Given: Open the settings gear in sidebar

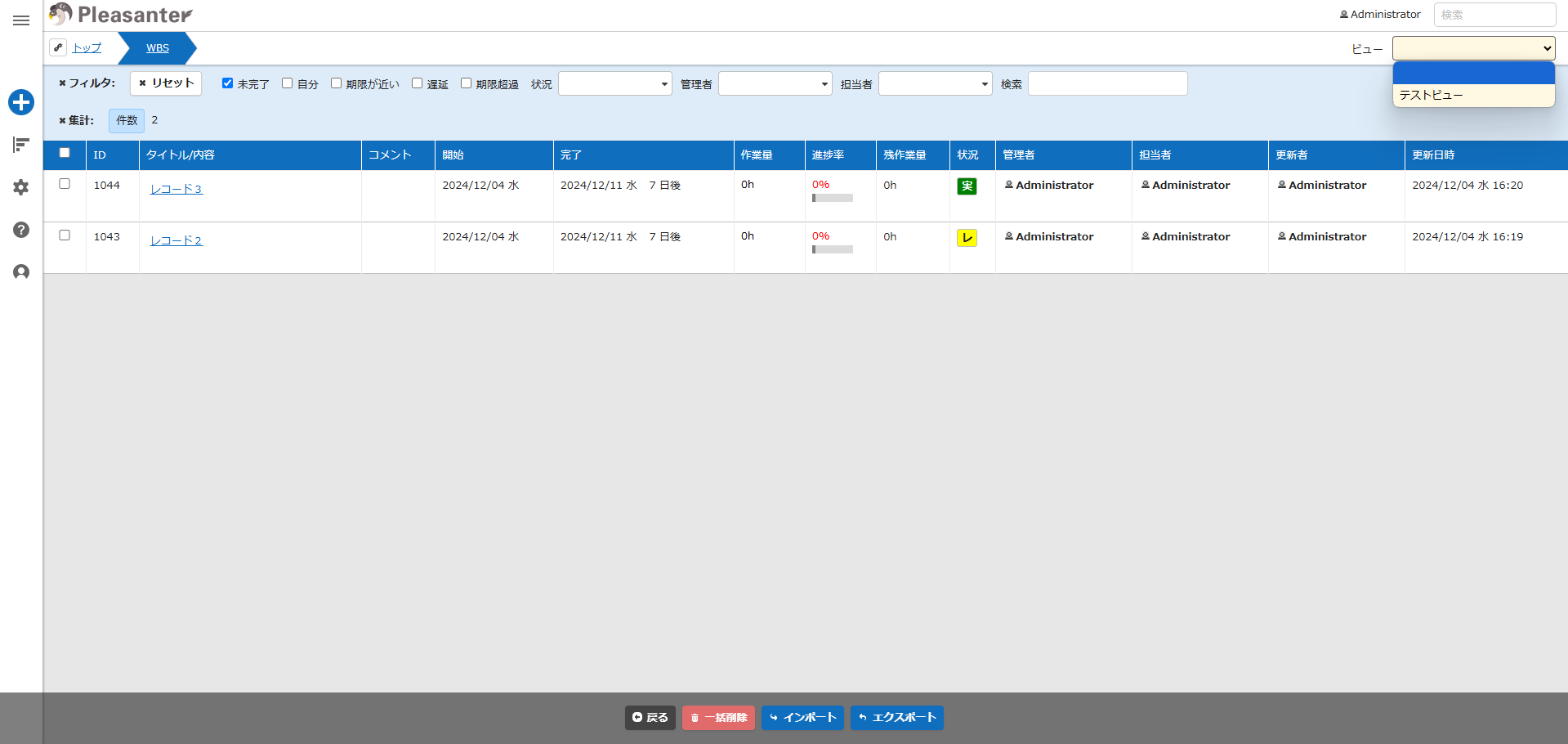Looking at the screenshot, I should coord(21,187).
